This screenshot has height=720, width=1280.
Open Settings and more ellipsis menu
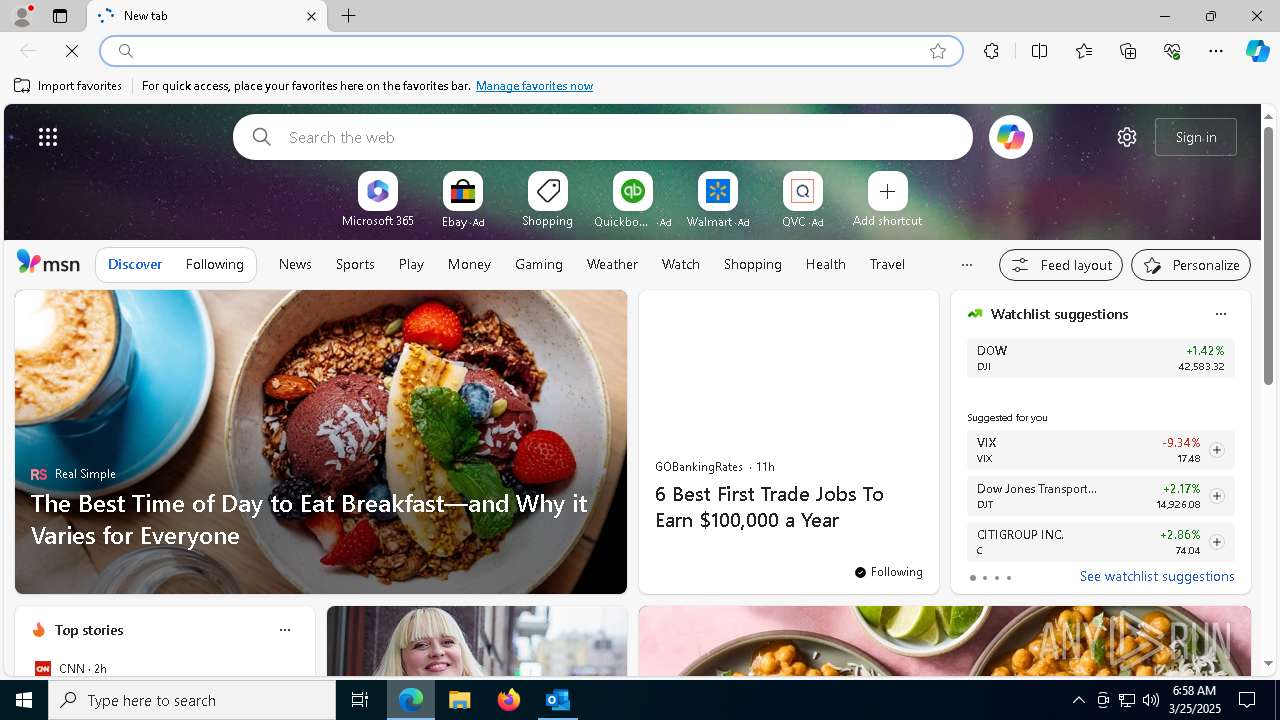click(x=1216, y=51)
